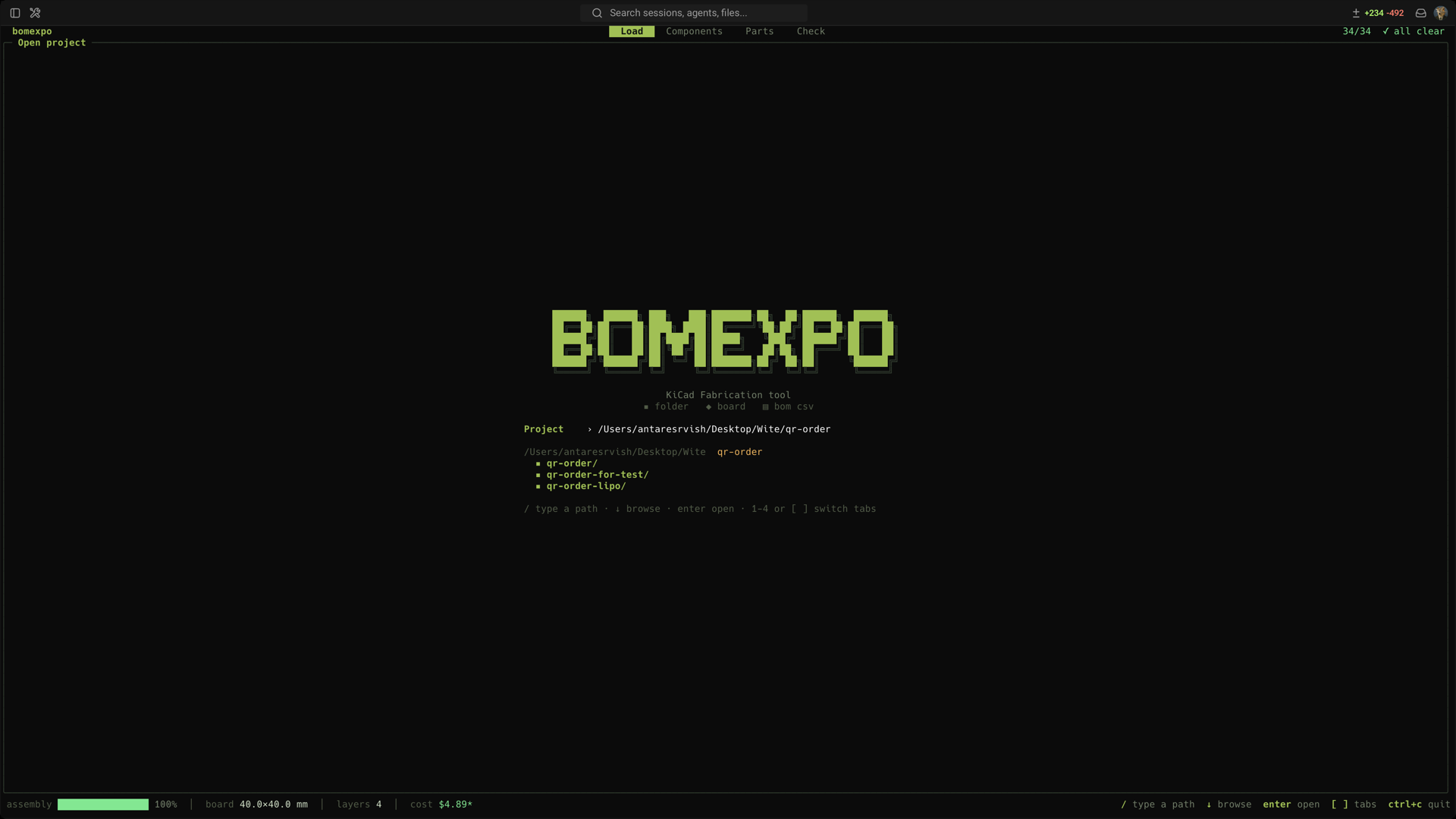Screen dimensions: 1456x819
Task: Click the type a path hint under folder list
Action: coord(561,509)
